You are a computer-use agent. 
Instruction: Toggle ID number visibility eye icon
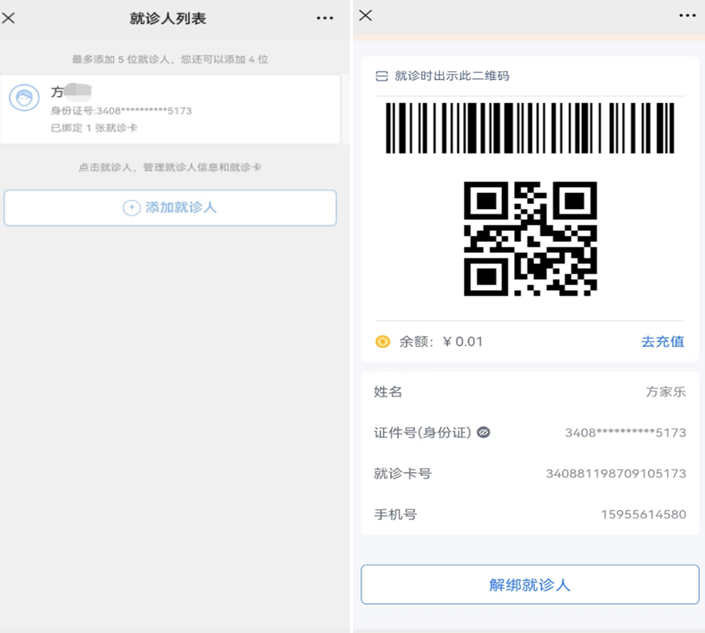[483, 432]
